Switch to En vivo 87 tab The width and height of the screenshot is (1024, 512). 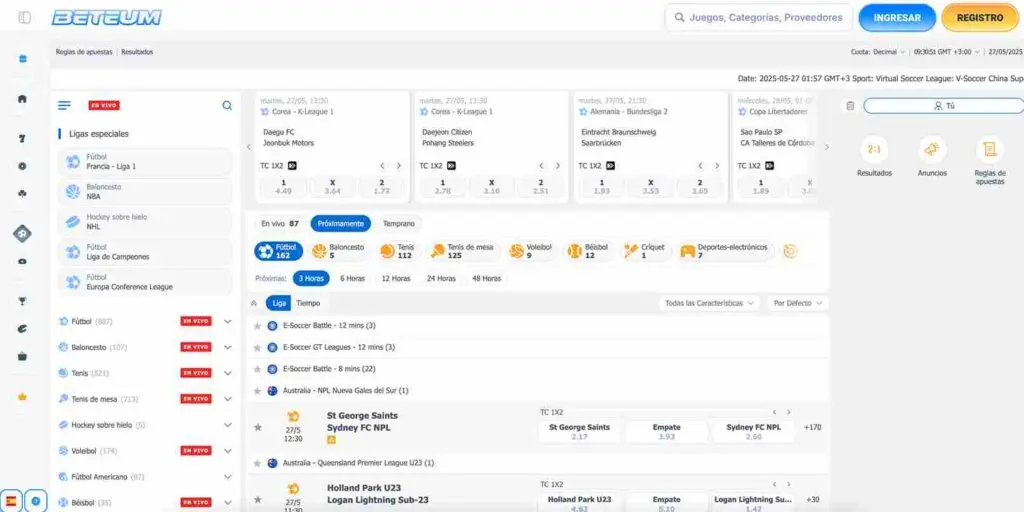(280, 223)
